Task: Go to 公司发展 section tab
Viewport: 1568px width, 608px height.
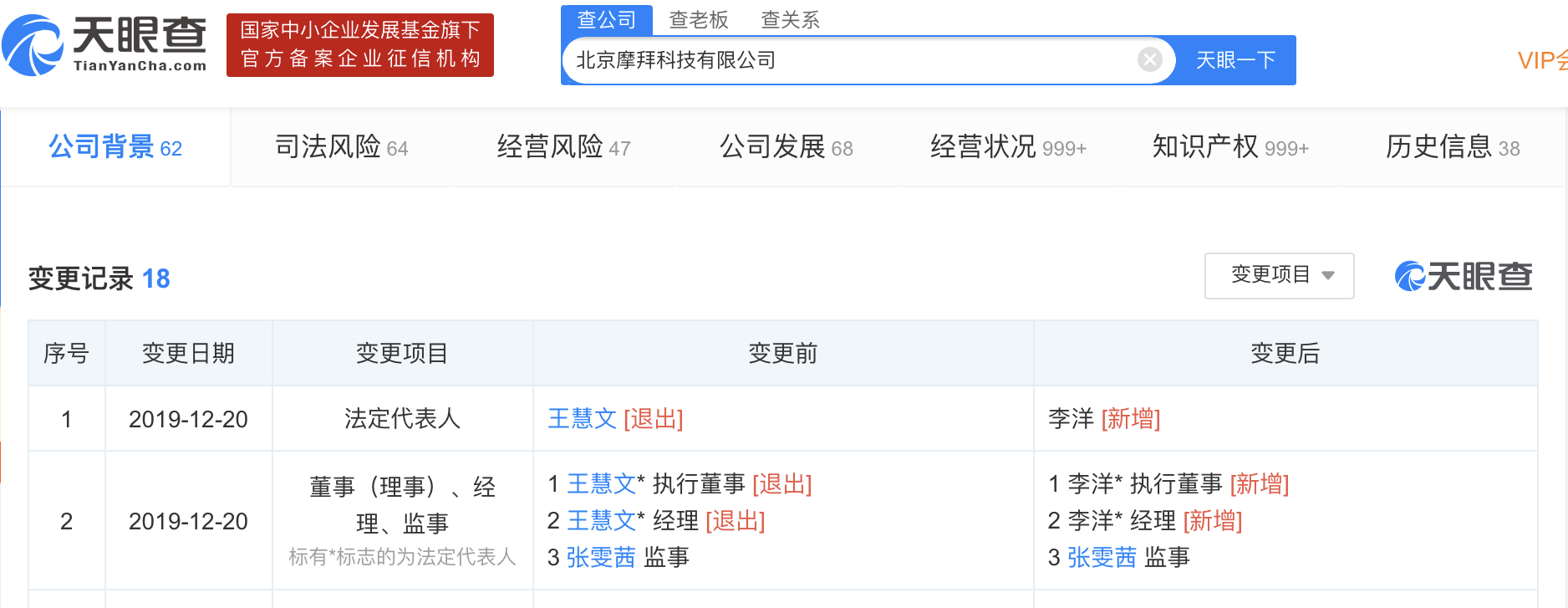Action: [786, 147]
